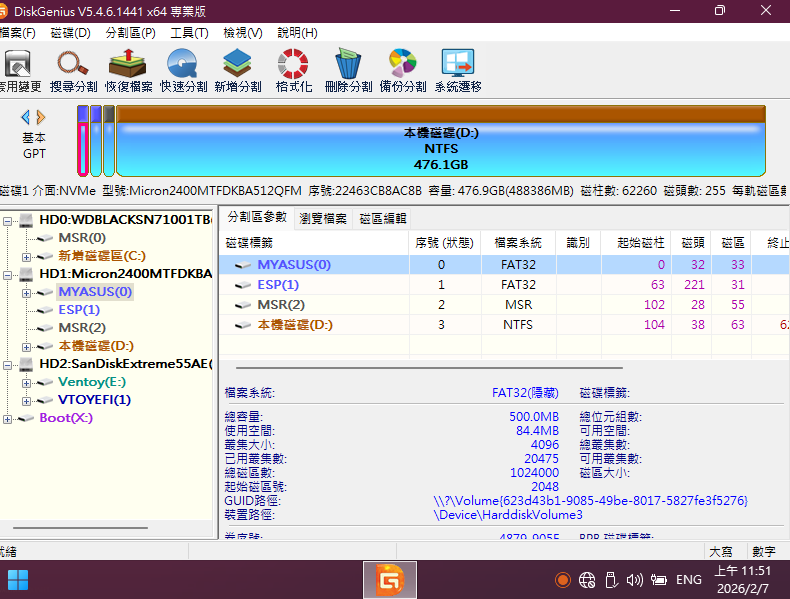790x599 pixels.
Task: Click the HD0 WDBLACK disk icon in tree
Action: click(x=26, y=220)
